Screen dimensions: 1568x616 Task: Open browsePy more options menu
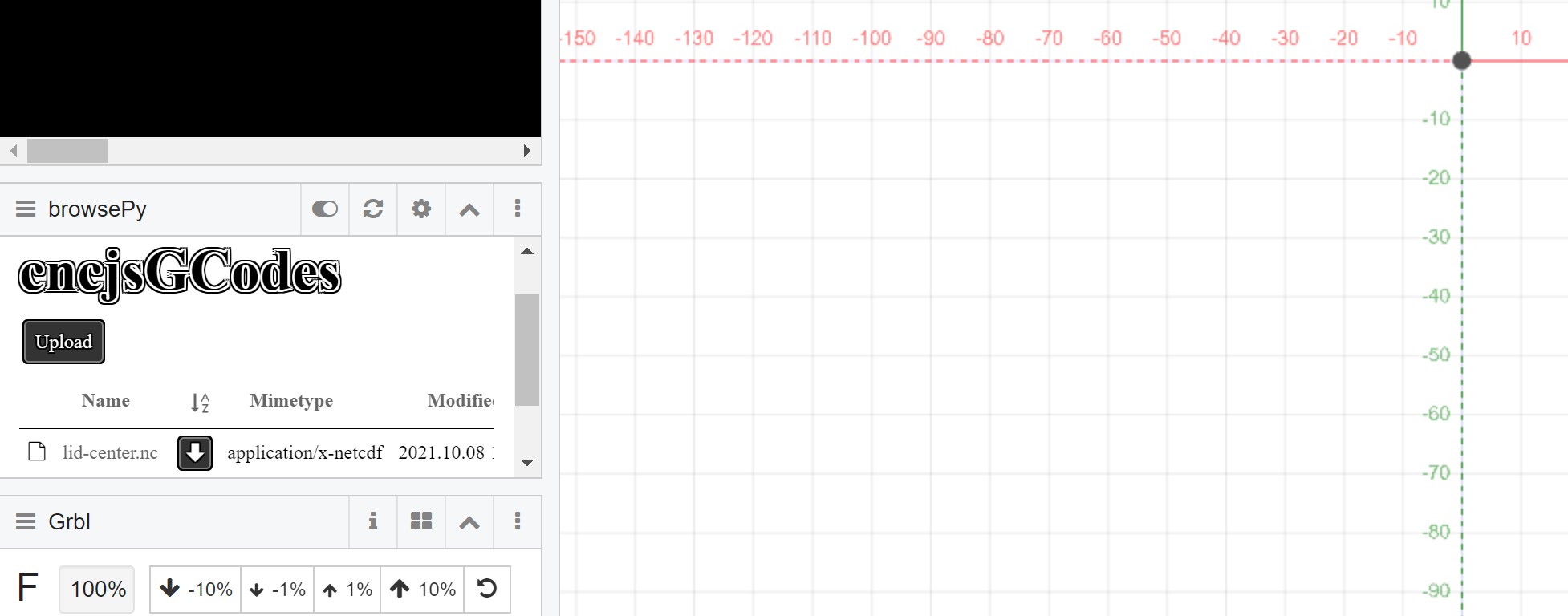coord(518,209)
